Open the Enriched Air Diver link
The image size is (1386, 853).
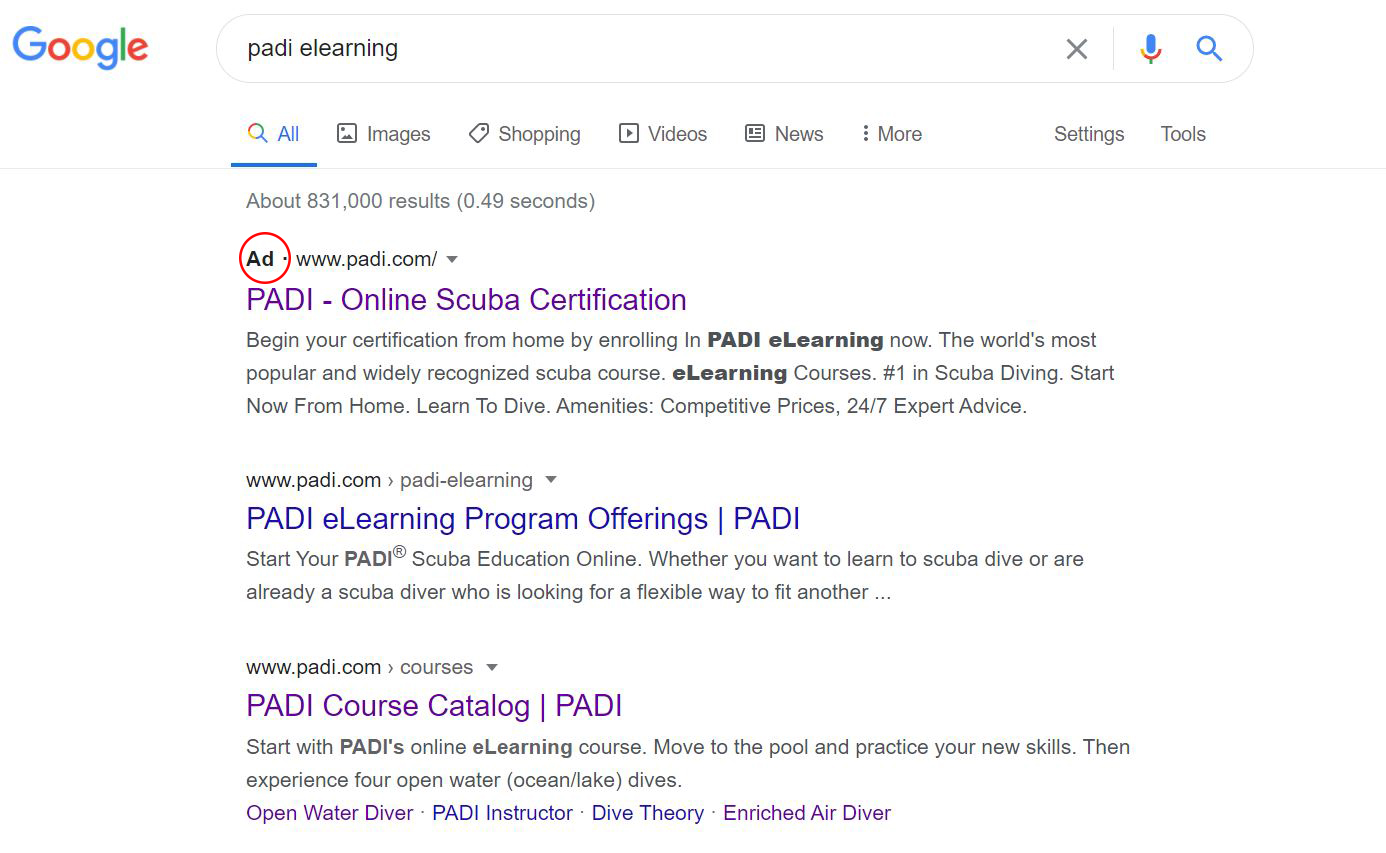click(807, 813)
